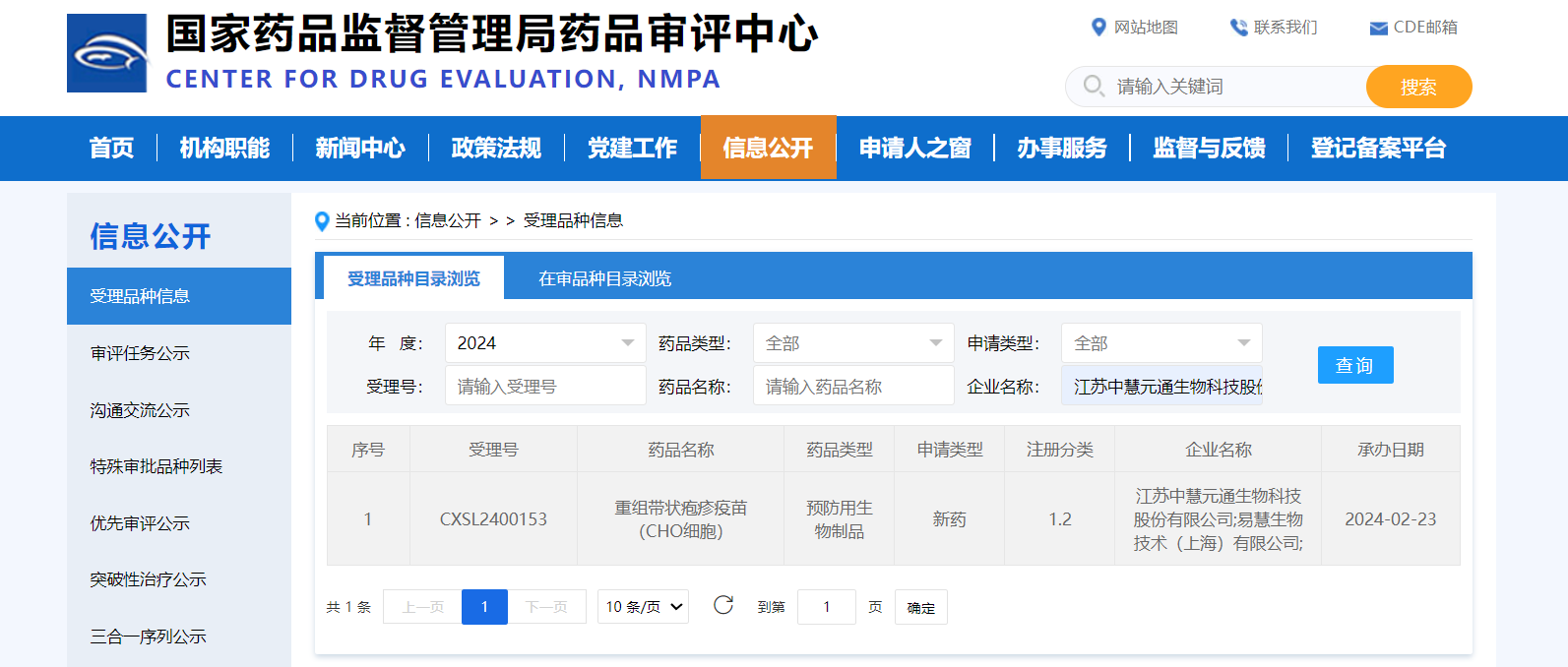This screenshot has height=667, width=1568.
Task: Click the 受理号 input field
Action: click(545, 387)
